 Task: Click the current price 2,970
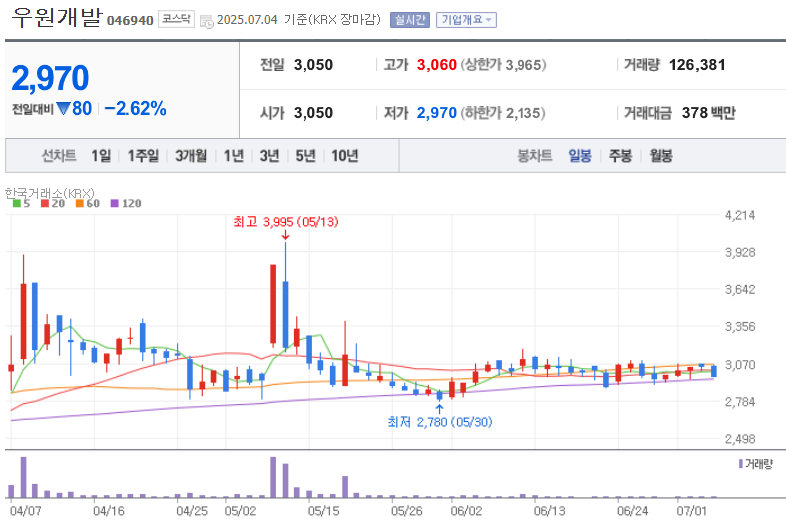pyautogui.click(x=50, y=78)
